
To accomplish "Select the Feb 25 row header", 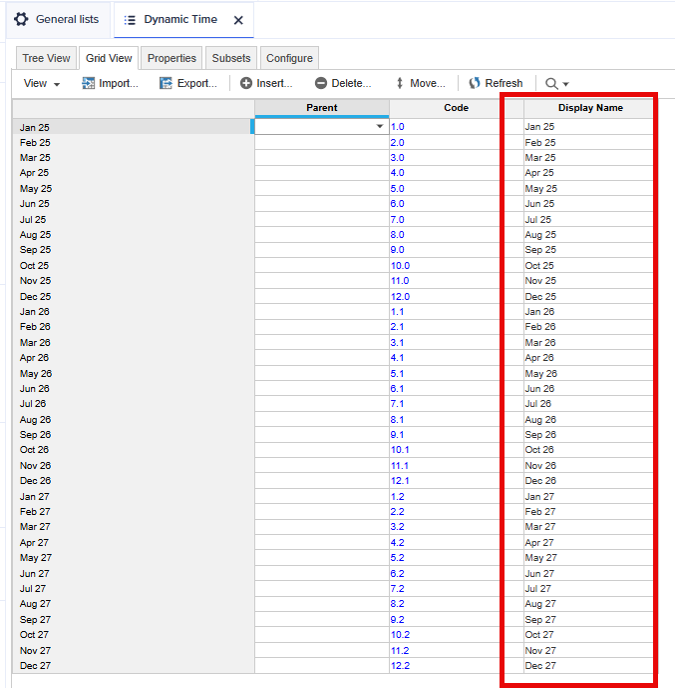I will 133,143.
